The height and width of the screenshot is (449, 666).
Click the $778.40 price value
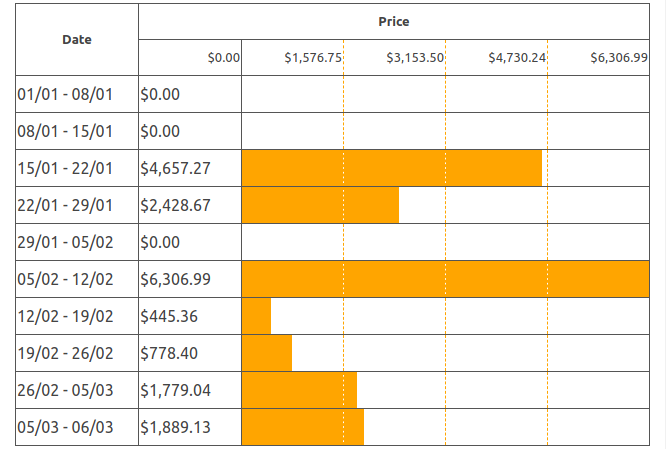click(169, 353)
